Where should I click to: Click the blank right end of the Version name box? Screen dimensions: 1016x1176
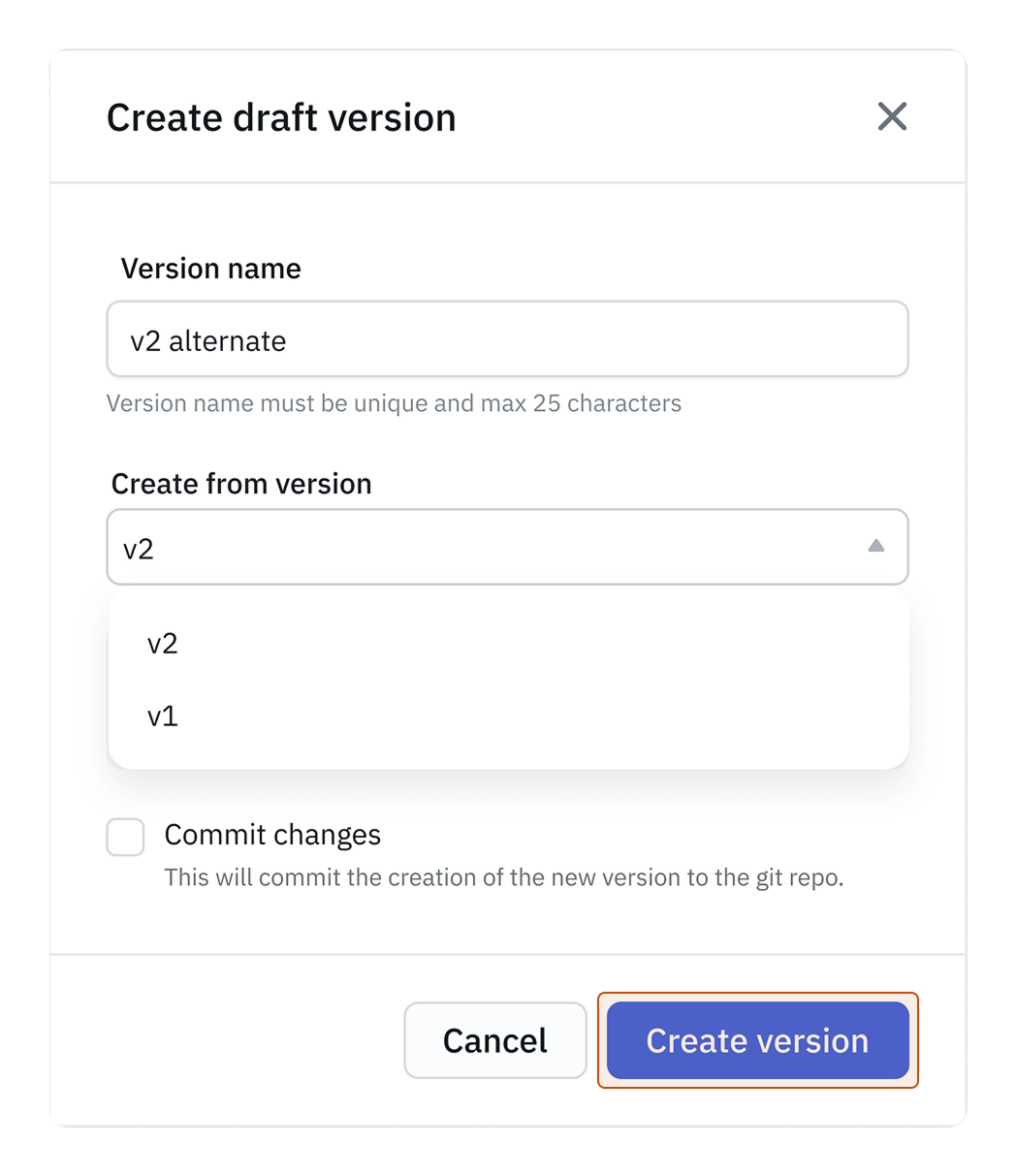tap(824, 339)
